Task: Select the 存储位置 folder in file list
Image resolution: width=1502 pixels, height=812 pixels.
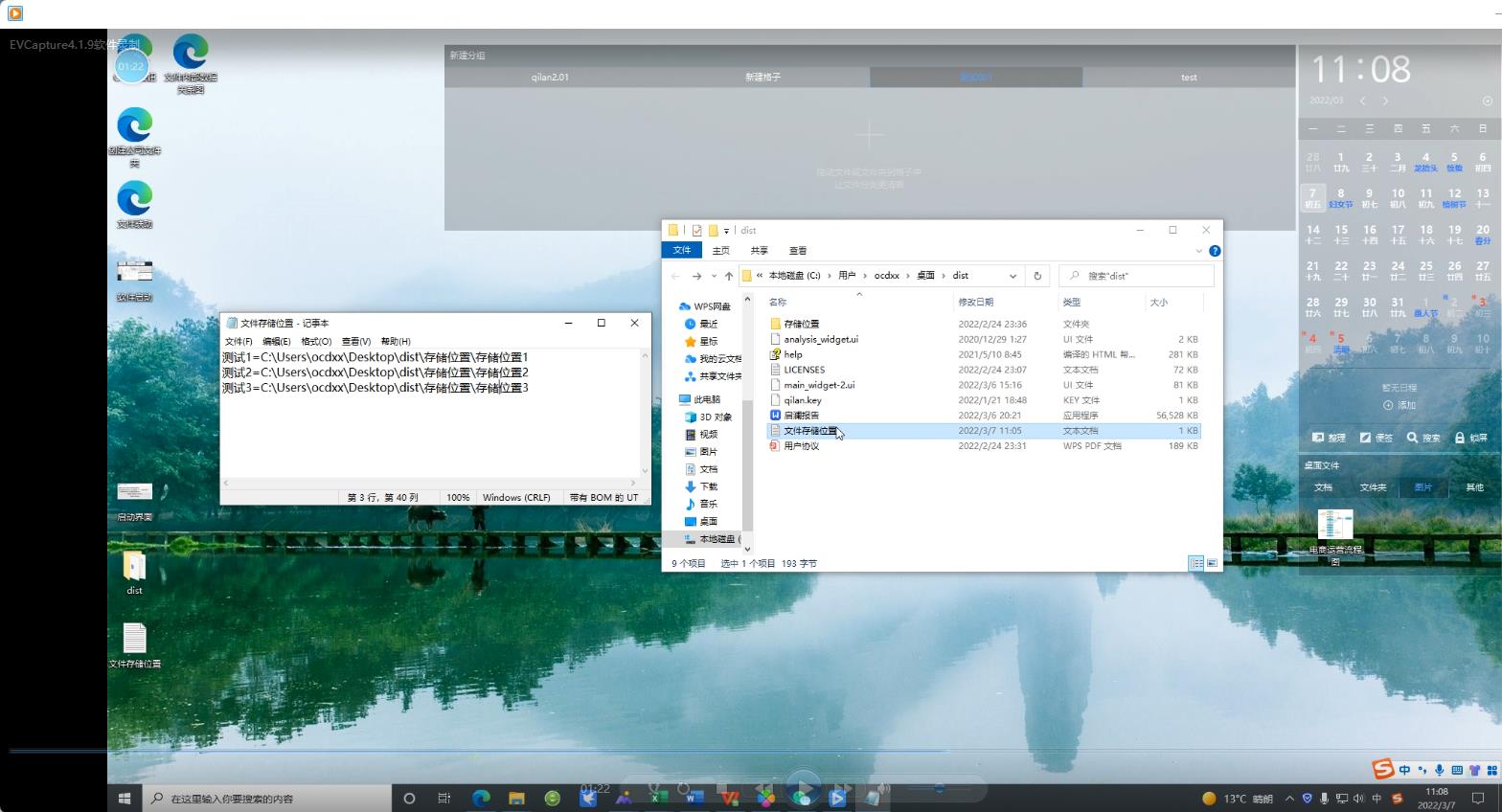Action: coord(801,324)
